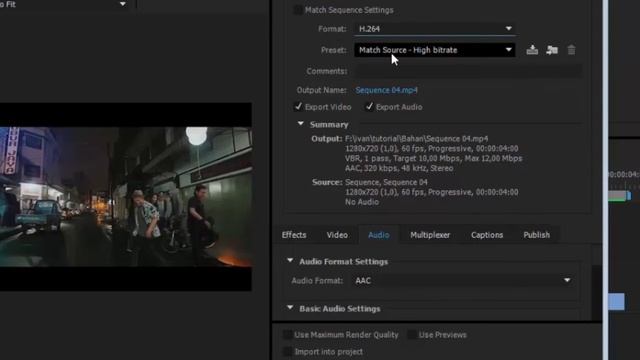Check Import into project option
640x360 pixels.
click(x=287, y=351)
